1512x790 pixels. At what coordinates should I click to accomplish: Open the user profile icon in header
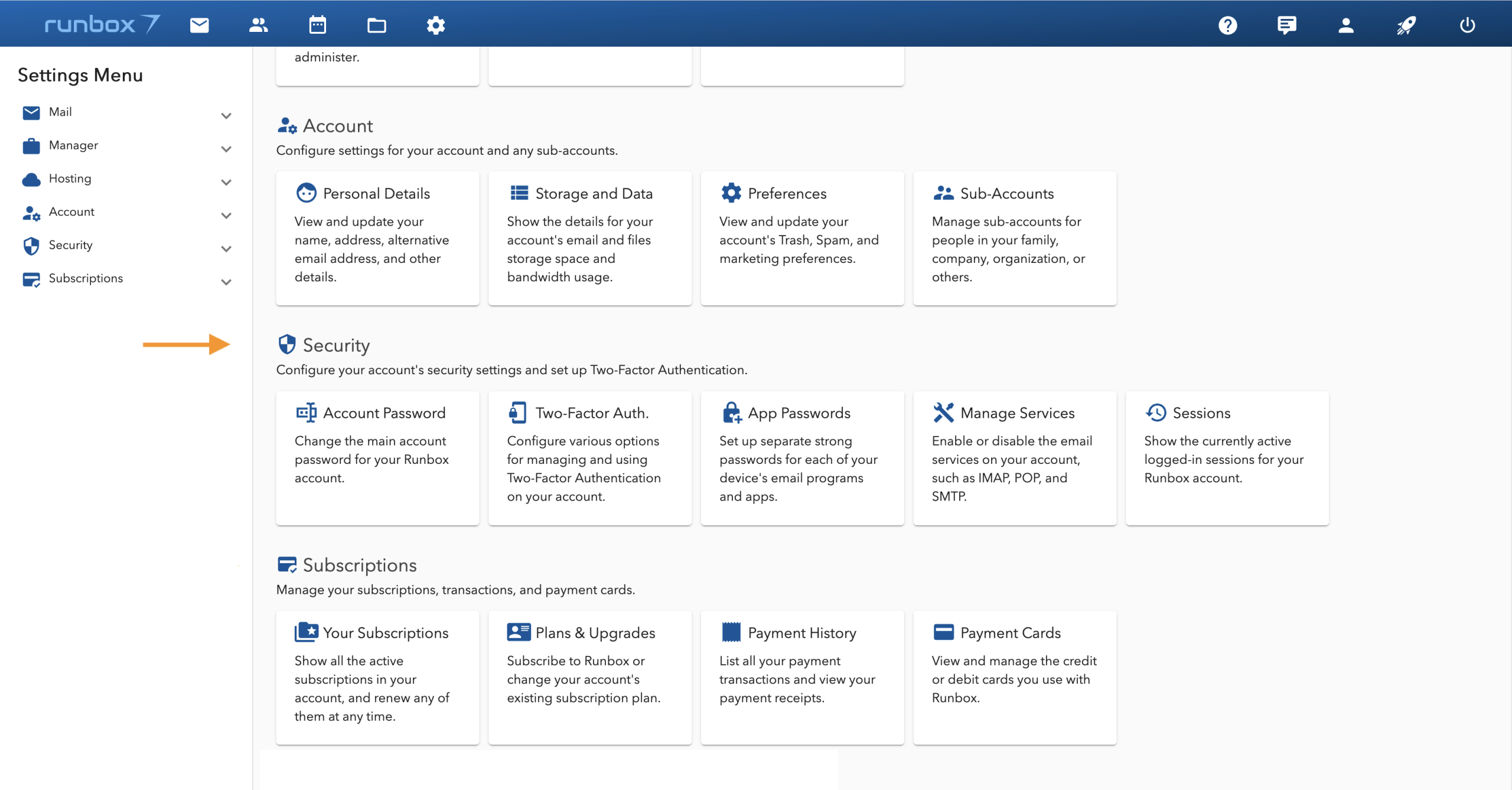(1346, 25)
